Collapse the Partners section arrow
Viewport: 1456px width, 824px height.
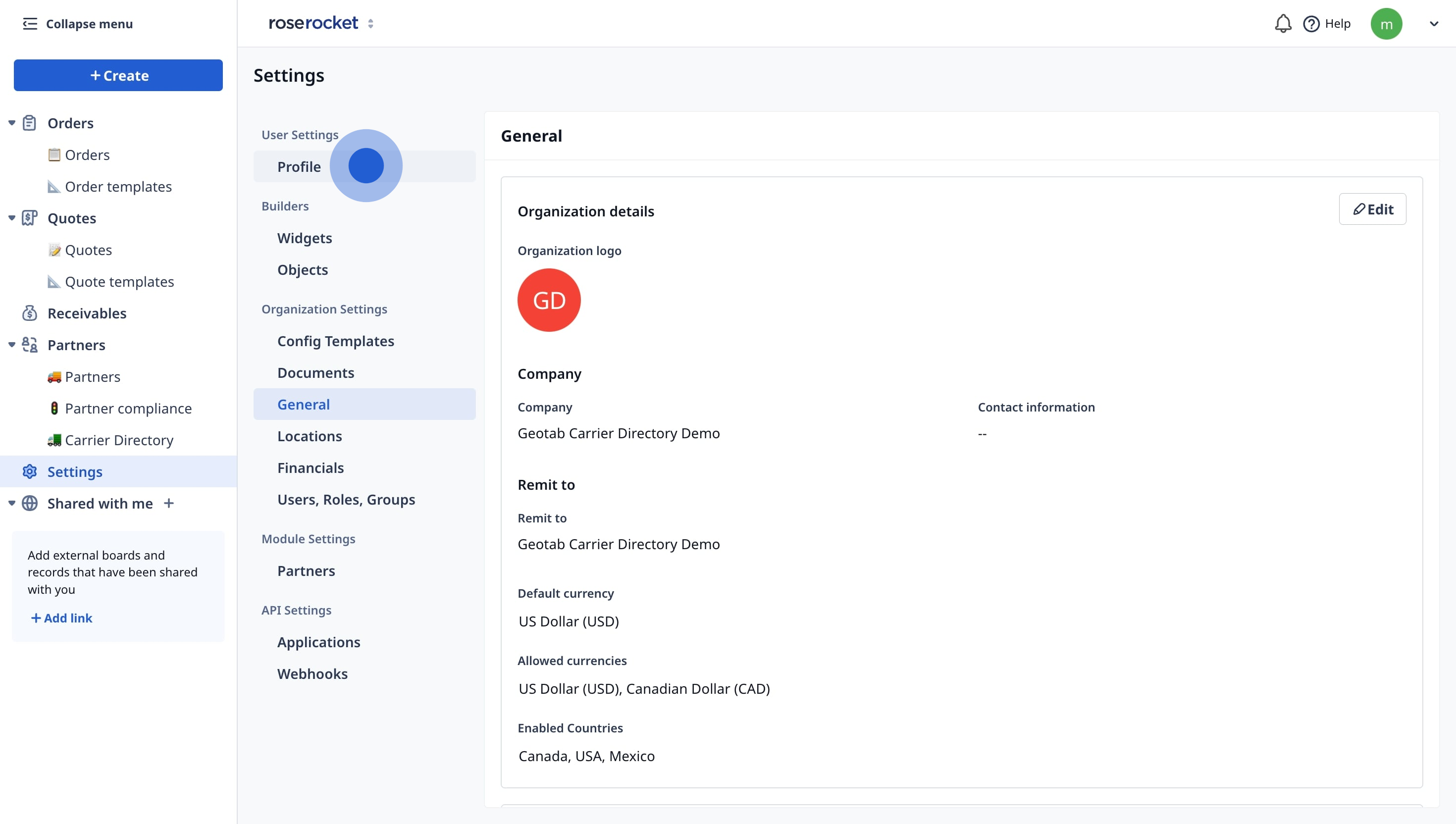point(12,345)
